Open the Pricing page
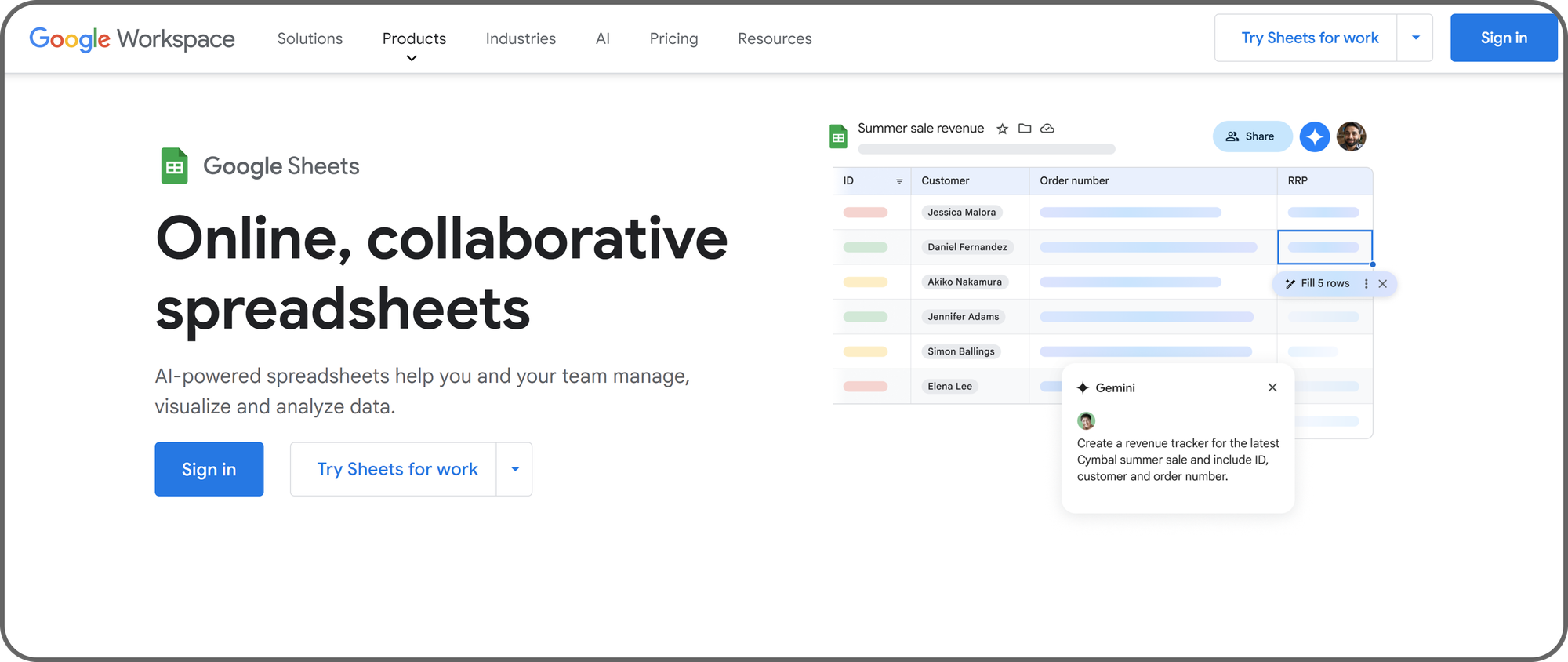This screenshot has width=1568, height=662. tap(673, 38)
